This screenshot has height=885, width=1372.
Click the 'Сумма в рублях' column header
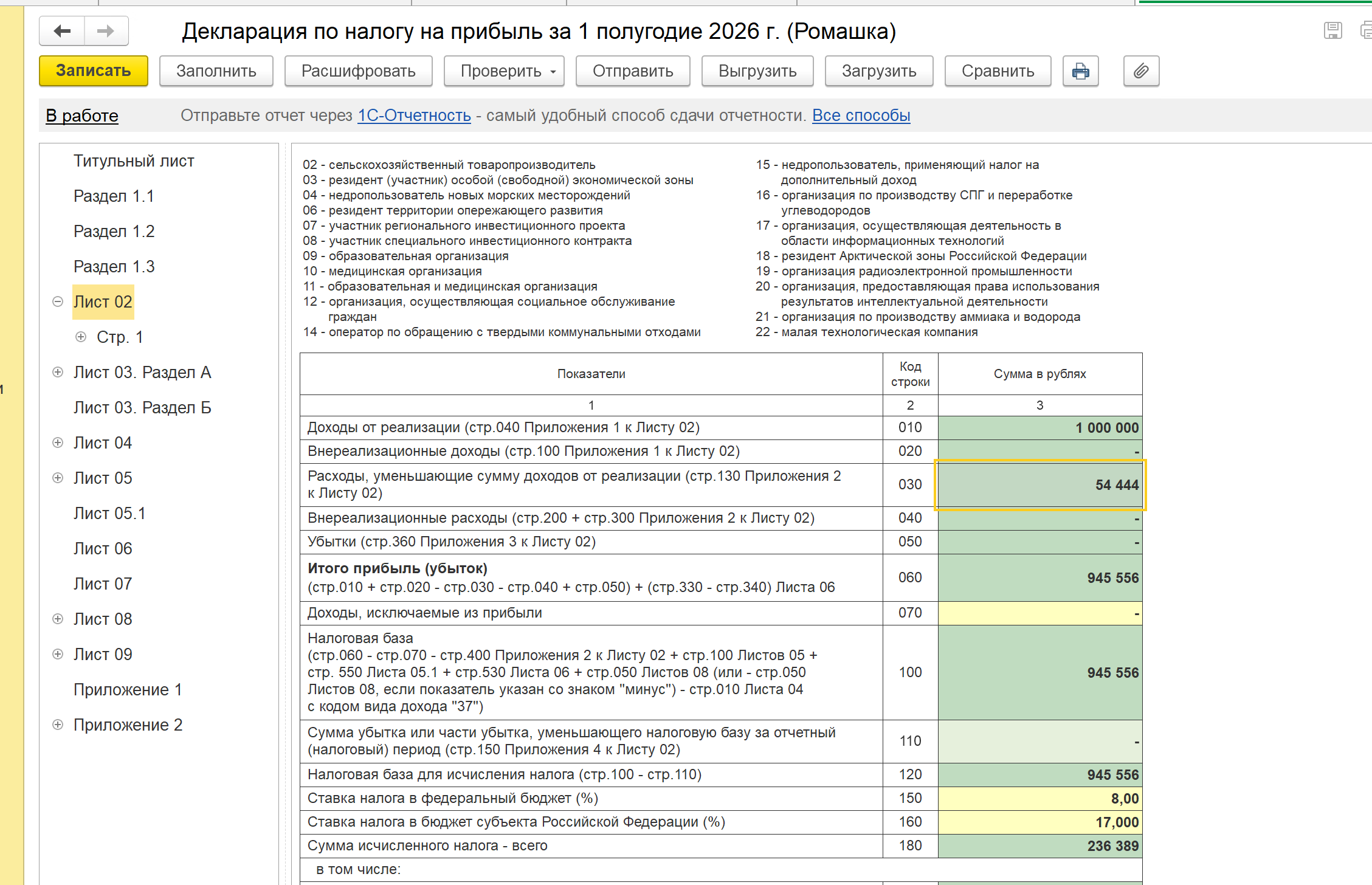(x=1040, y=374)
